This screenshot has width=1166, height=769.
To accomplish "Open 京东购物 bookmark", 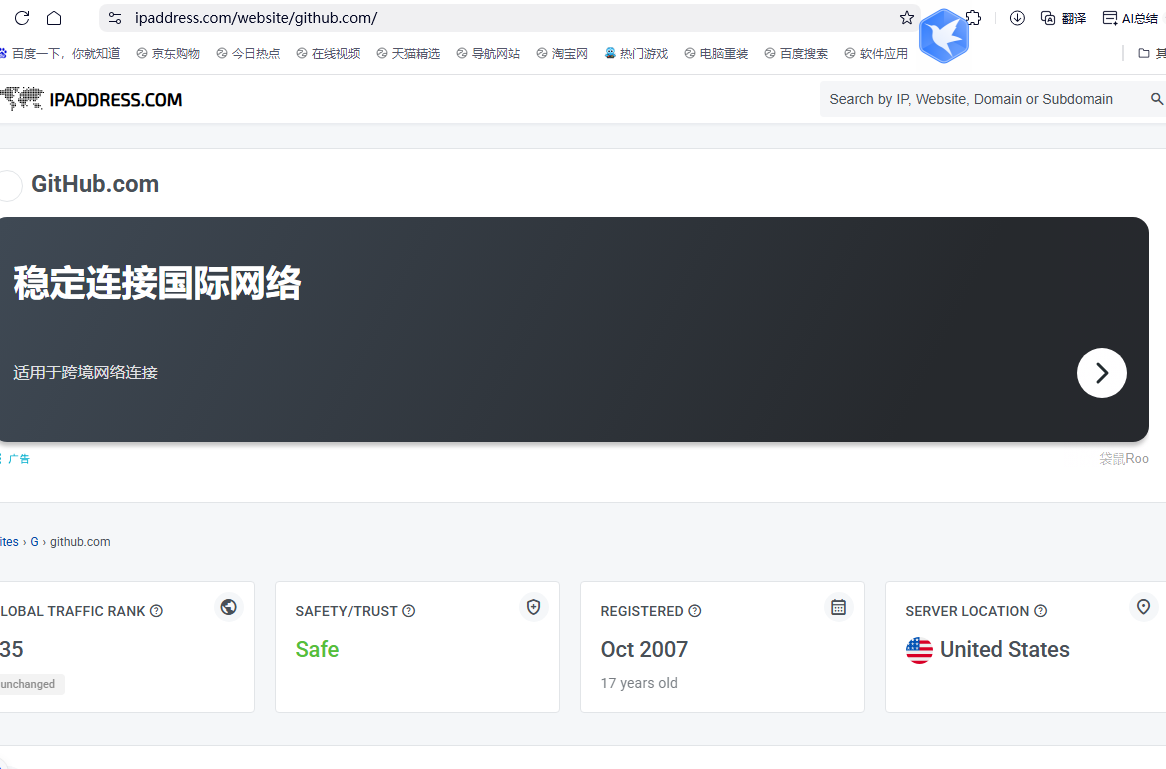I will (168, 54).
